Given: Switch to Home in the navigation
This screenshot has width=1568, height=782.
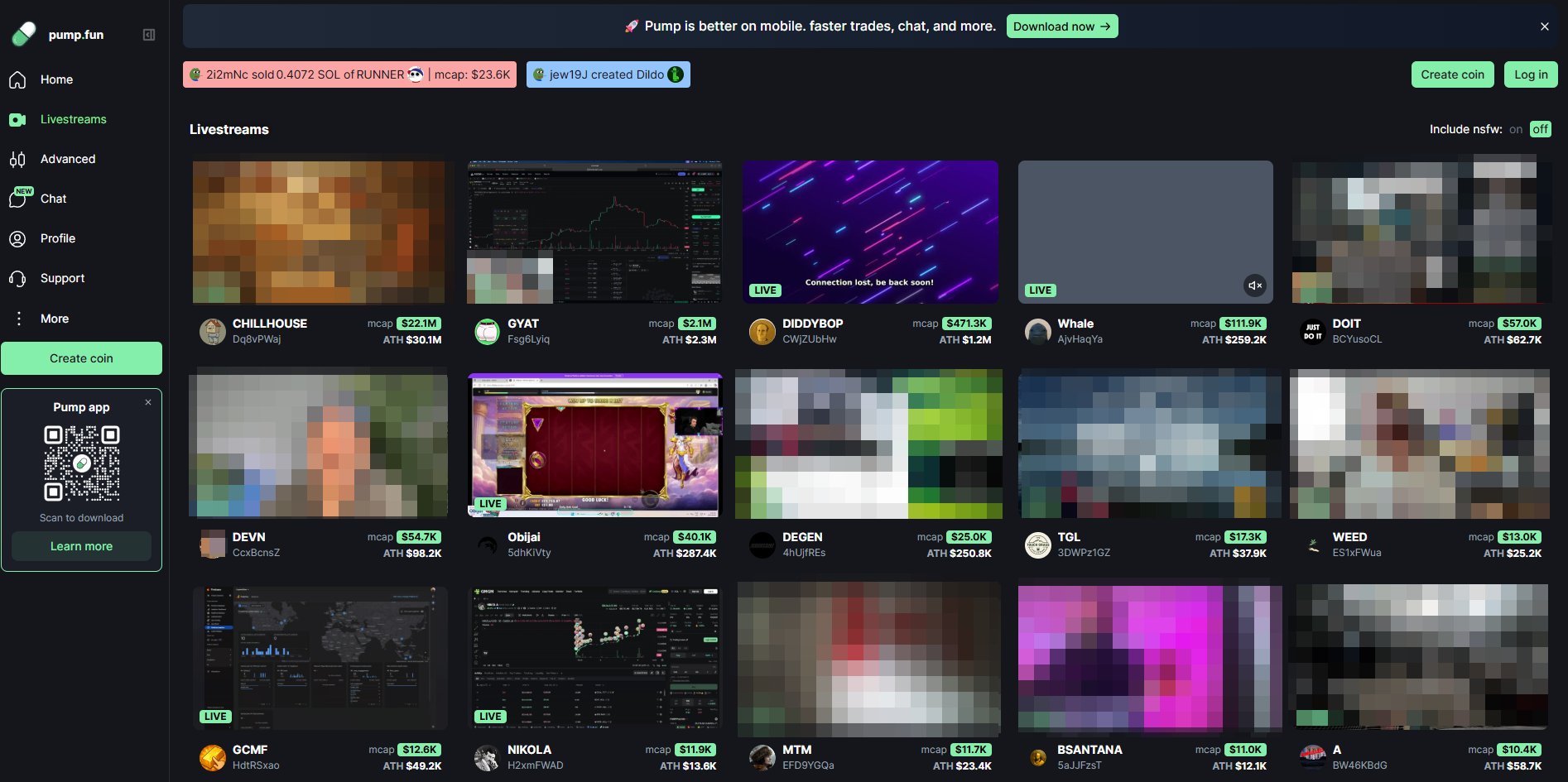Looking at the screenshot, I should pos(56,79).
